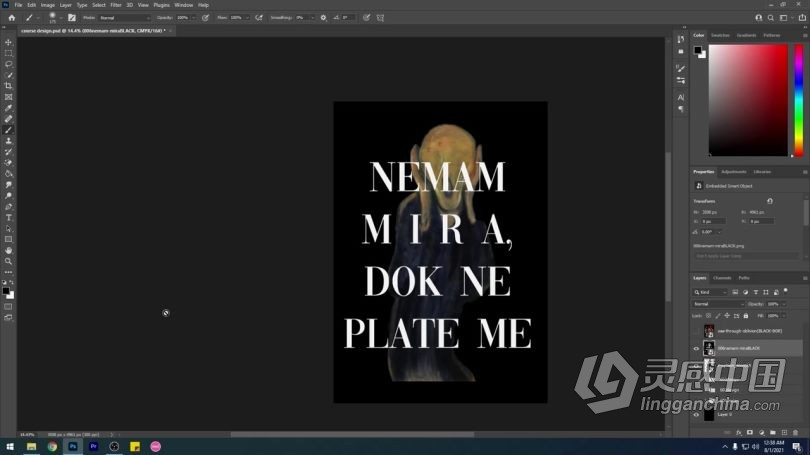Screen dimensions: 810x455
Task: Switch to the Channels tab
Action: point(722,278)
